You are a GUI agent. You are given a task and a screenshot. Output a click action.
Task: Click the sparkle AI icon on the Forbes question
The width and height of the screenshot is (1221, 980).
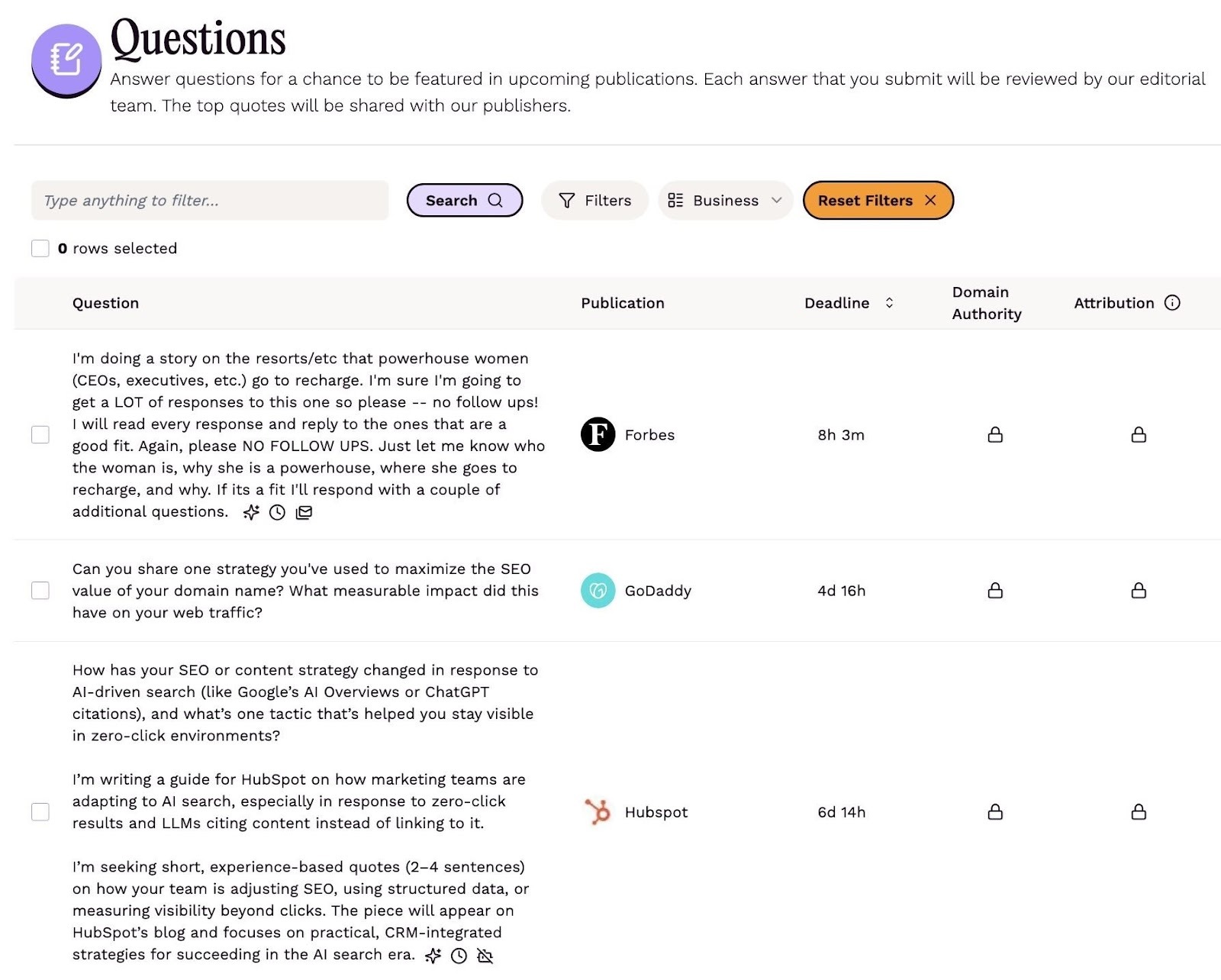pyautogui.click(x=251, y=512)
